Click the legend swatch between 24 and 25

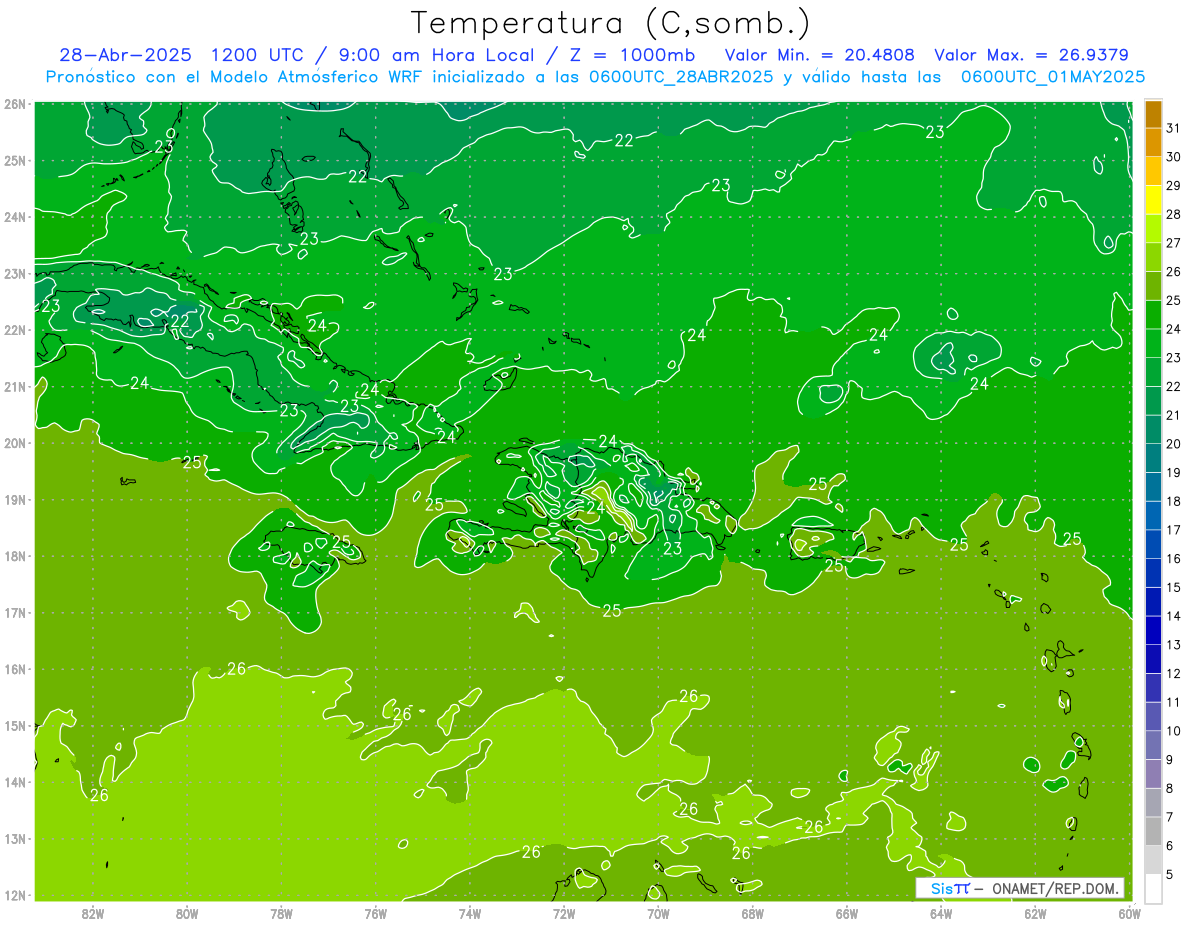[x=1153, y=314]
